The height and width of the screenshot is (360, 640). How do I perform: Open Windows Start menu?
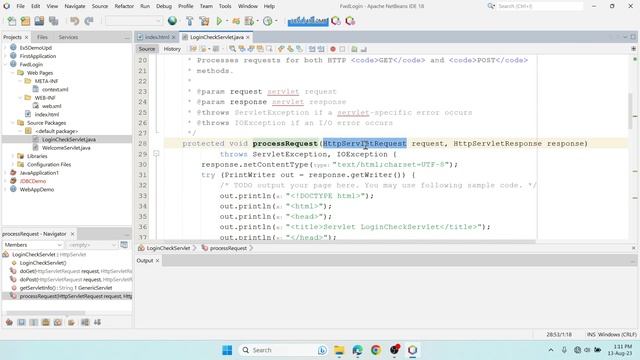pos(227,350)
